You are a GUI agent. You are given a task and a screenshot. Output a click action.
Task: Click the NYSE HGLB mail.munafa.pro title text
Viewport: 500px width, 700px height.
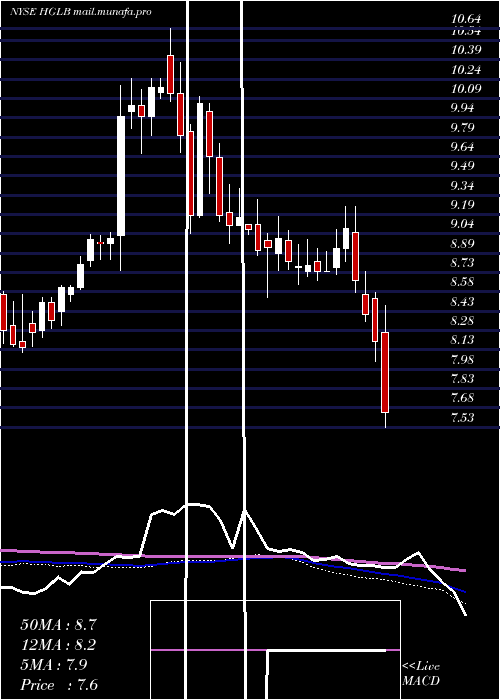coord(81,12)
